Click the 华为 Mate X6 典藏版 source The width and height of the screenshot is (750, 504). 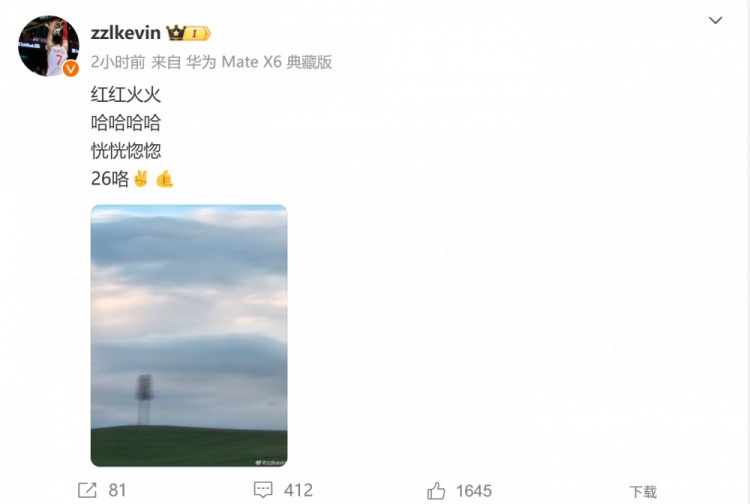[259, 62]
